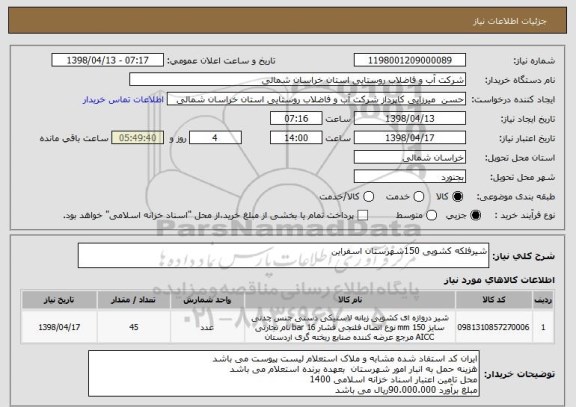Choose the کالا/خدمت radio option

(x=368, y=197)
